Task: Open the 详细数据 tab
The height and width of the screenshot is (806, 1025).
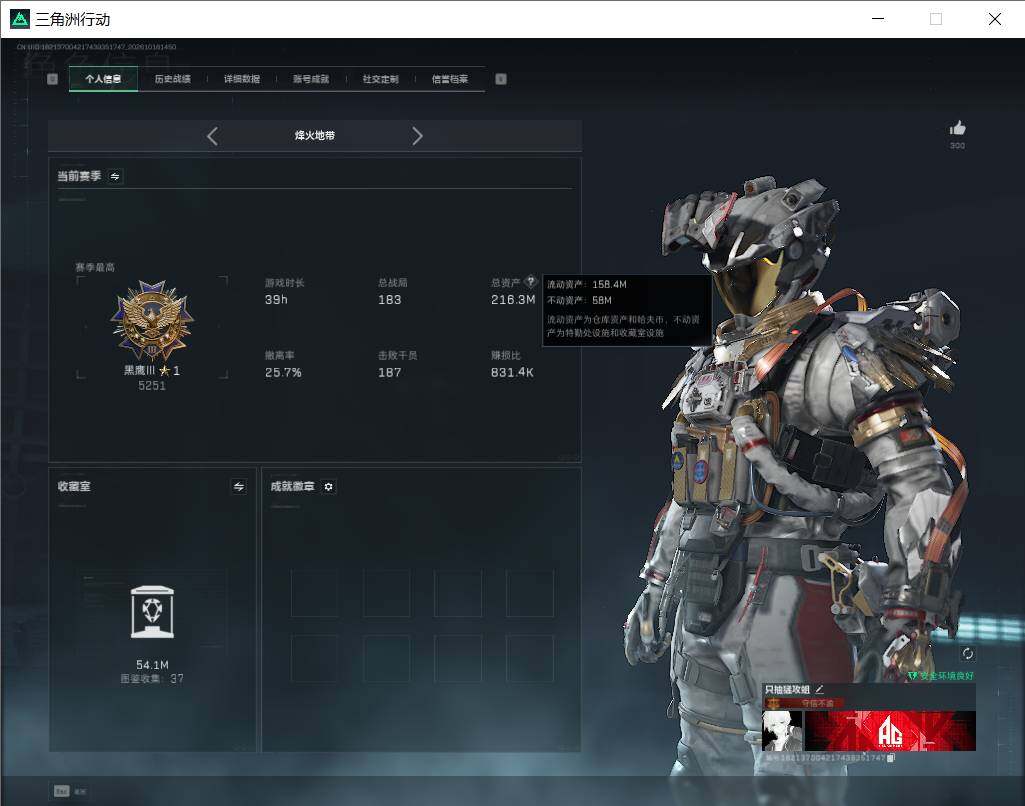Action: pos(242,79)
